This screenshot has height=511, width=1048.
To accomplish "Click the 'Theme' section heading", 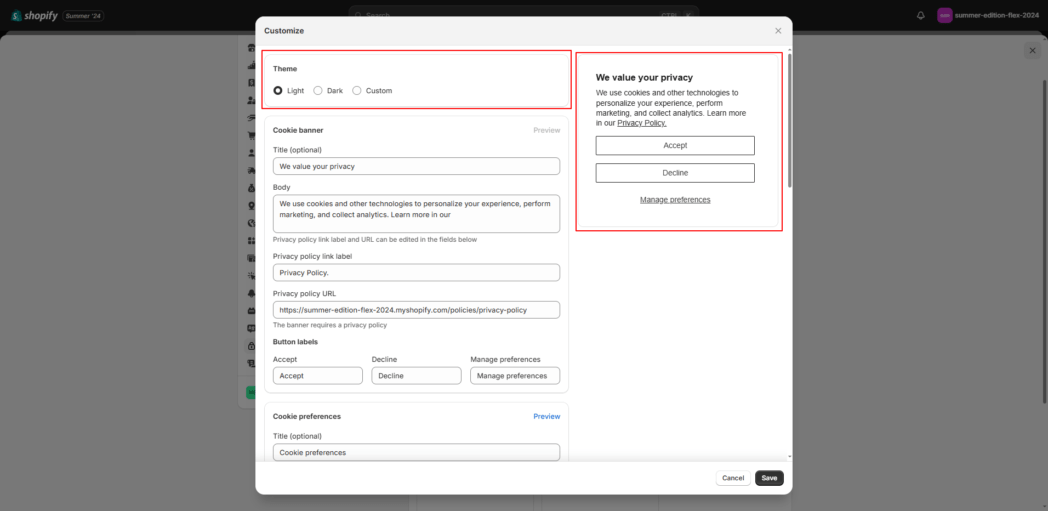I will [x=285, y=69].
